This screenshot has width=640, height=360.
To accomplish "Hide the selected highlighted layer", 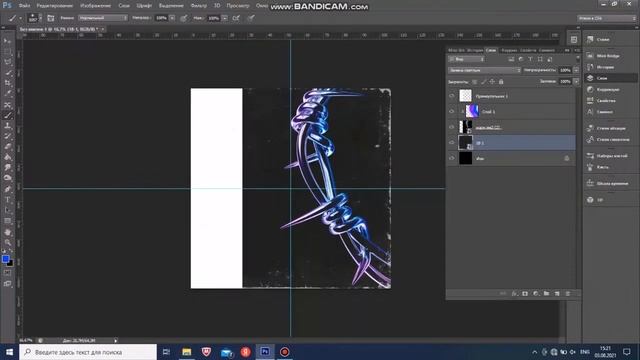I will [x=451, y=143].
